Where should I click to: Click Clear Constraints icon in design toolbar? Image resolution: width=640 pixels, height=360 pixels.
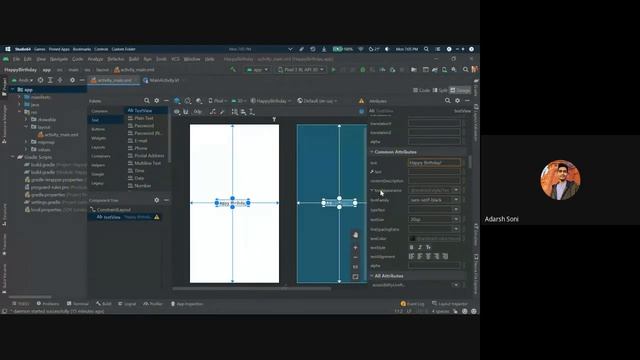point(213,111)
